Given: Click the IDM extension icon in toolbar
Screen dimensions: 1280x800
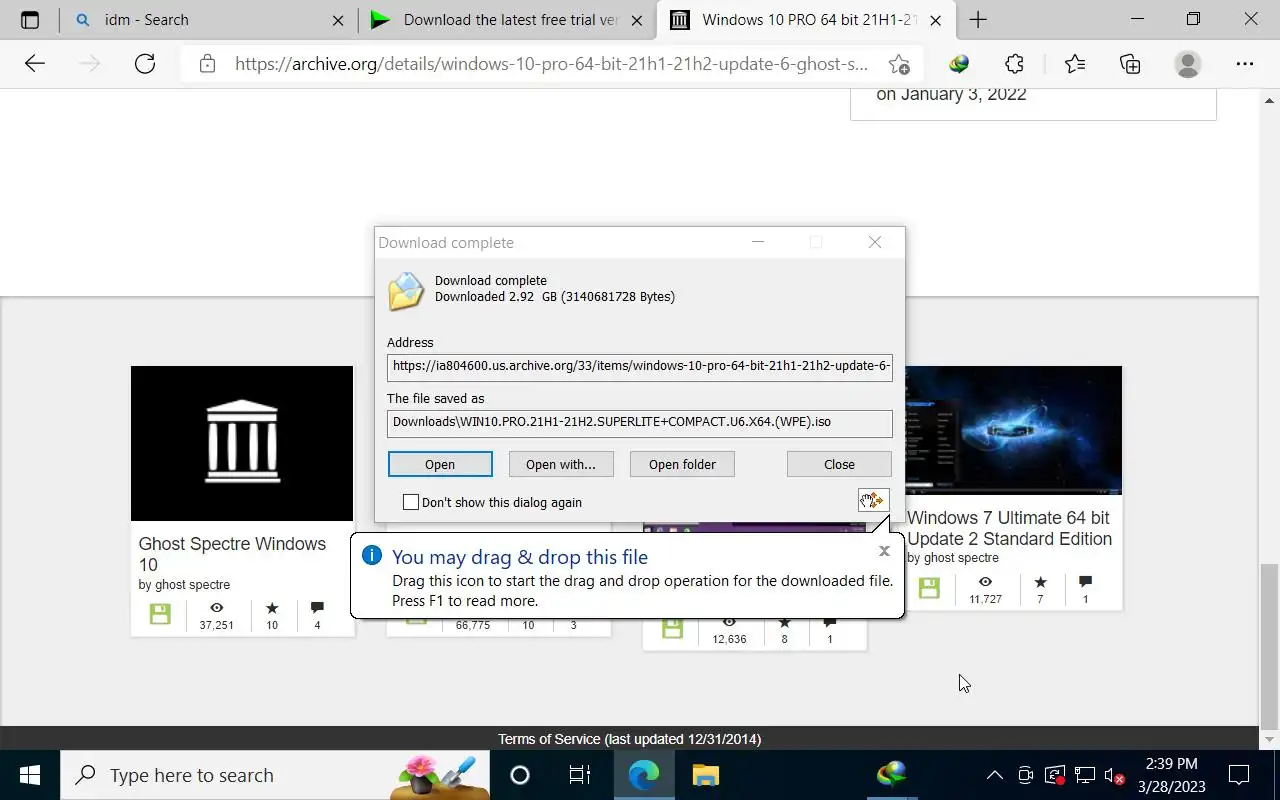Looking at the screenshot, I should pos(959,64).
